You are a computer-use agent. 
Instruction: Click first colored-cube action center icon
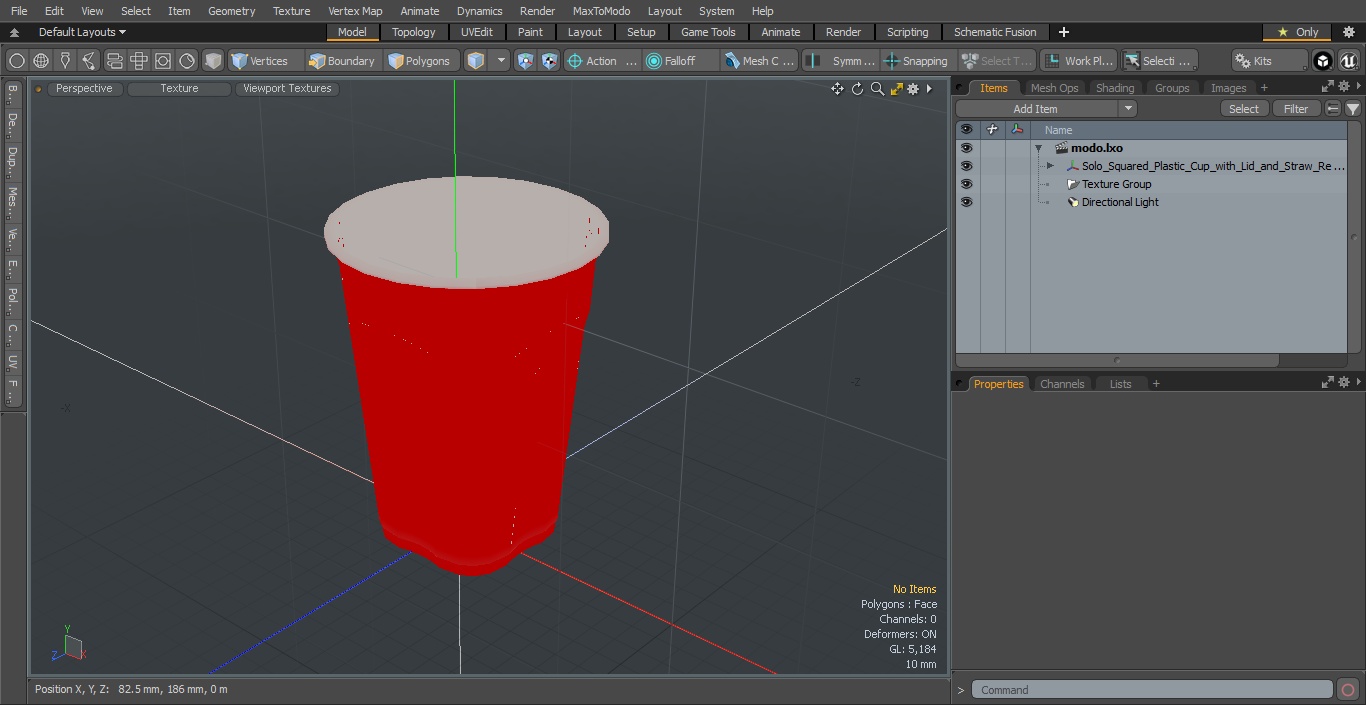[526, 61]
